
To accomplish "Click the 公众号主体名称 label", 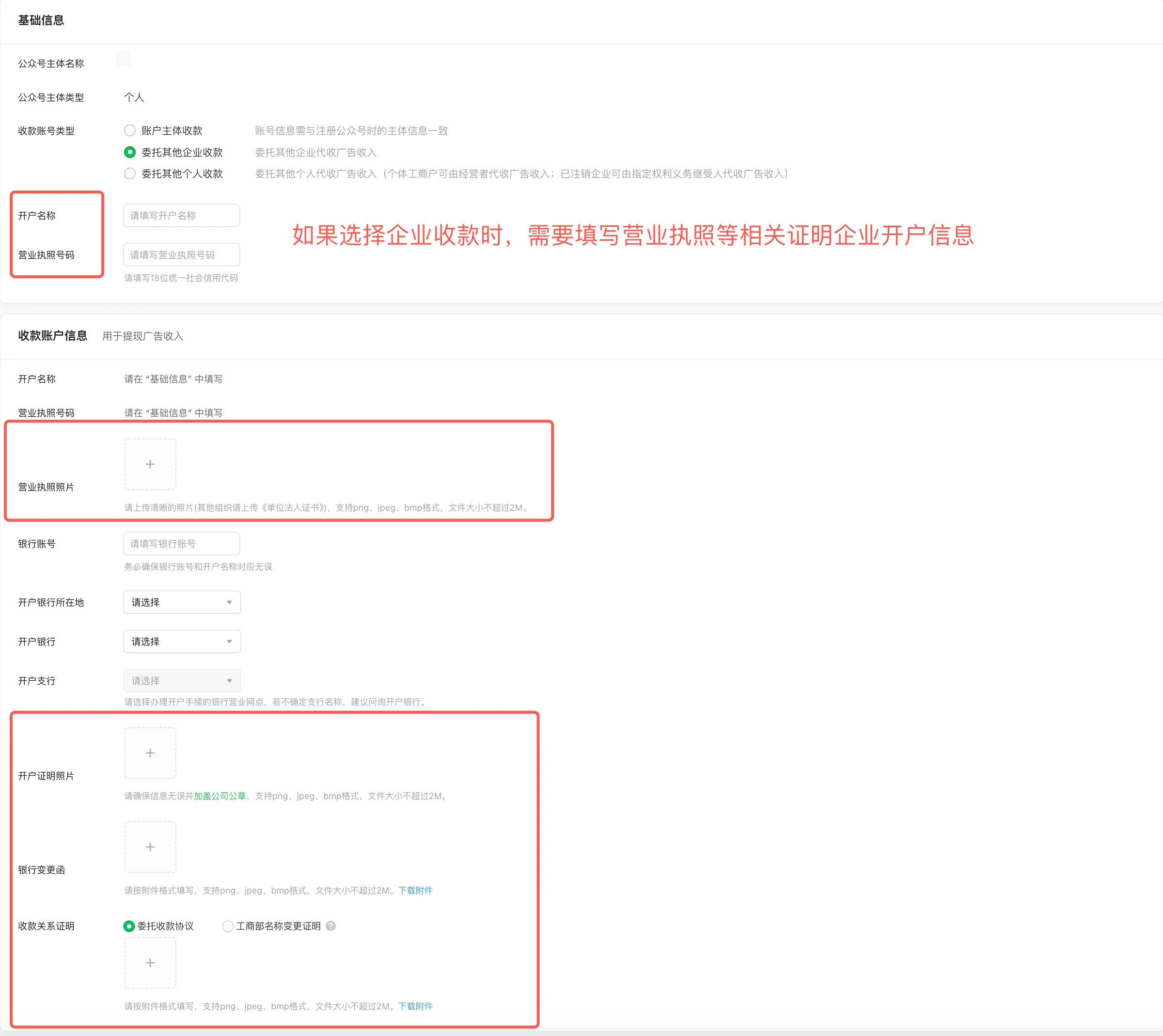I will pos(51,63).
